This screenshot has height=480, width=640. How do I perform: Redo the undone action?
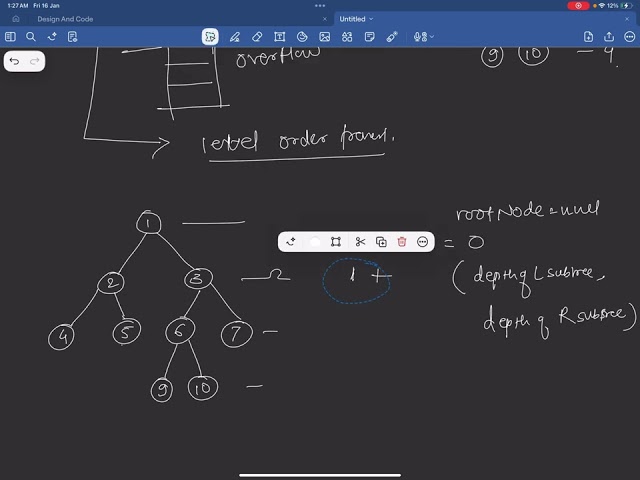pyautogui.click(x=35, y=61)
